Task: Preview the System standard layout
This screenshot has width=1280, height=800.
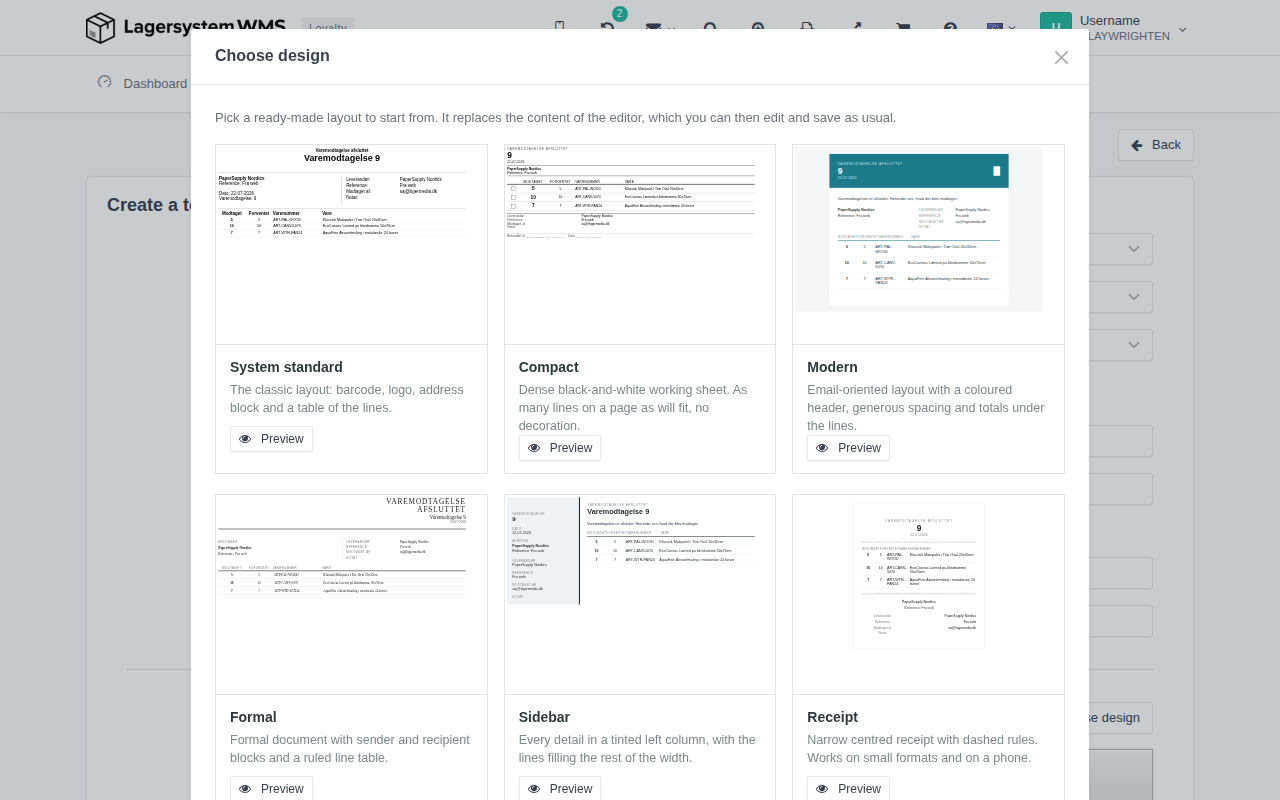Action: coord(271,439)
